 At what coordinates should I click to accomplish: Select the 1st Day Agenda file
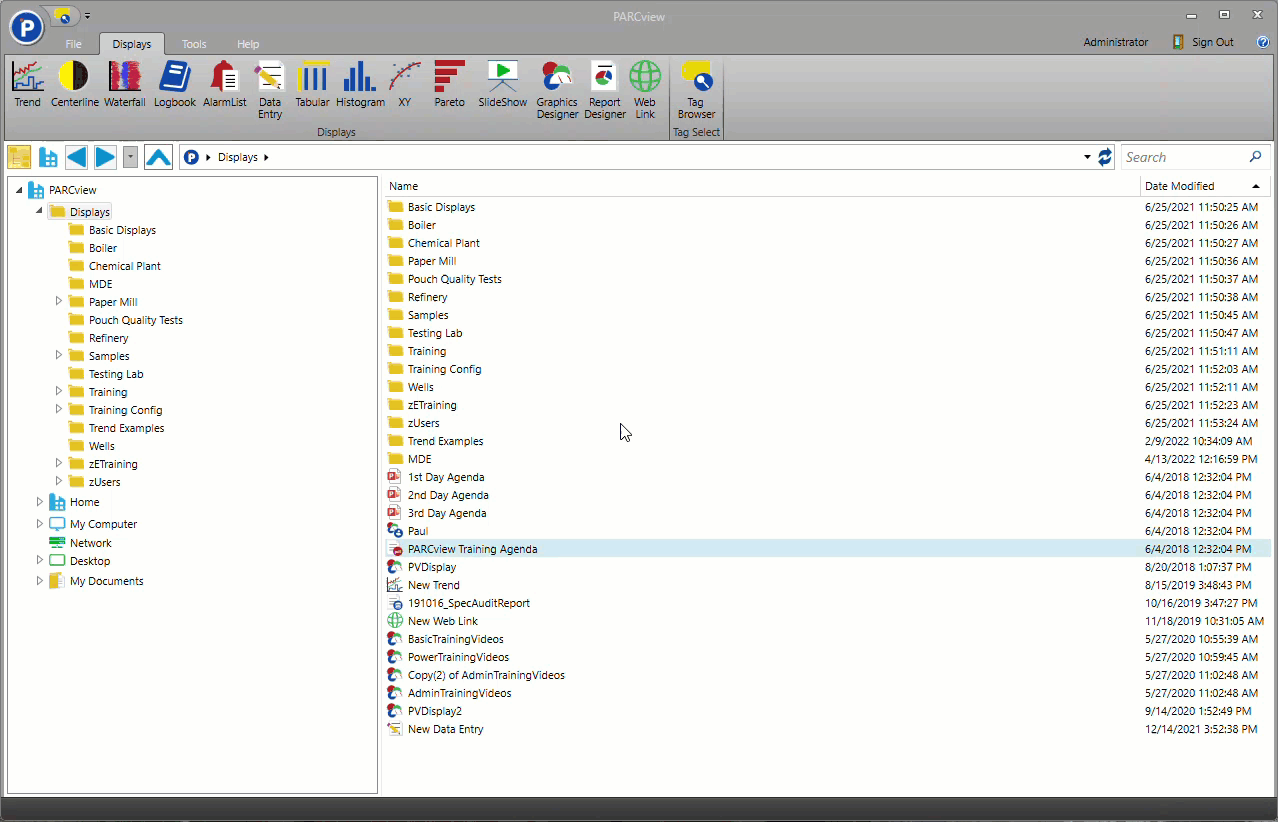[445, 477]
